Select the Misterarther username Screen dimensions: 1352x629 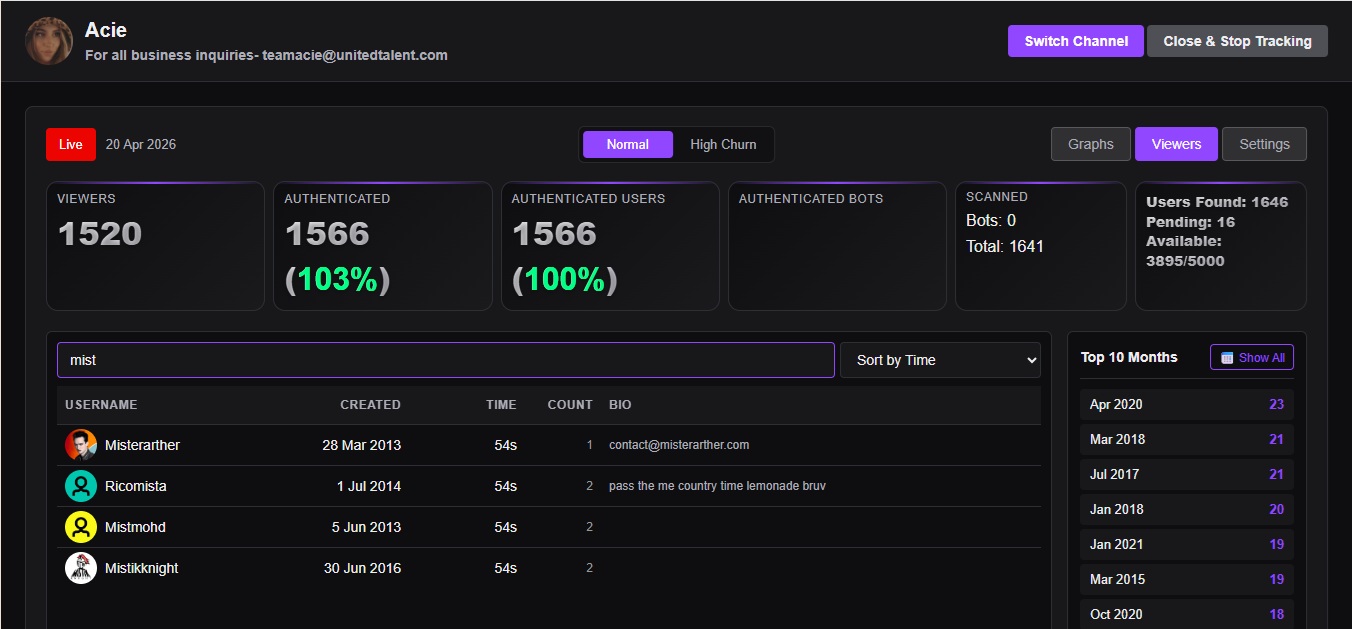click(142, 445)
